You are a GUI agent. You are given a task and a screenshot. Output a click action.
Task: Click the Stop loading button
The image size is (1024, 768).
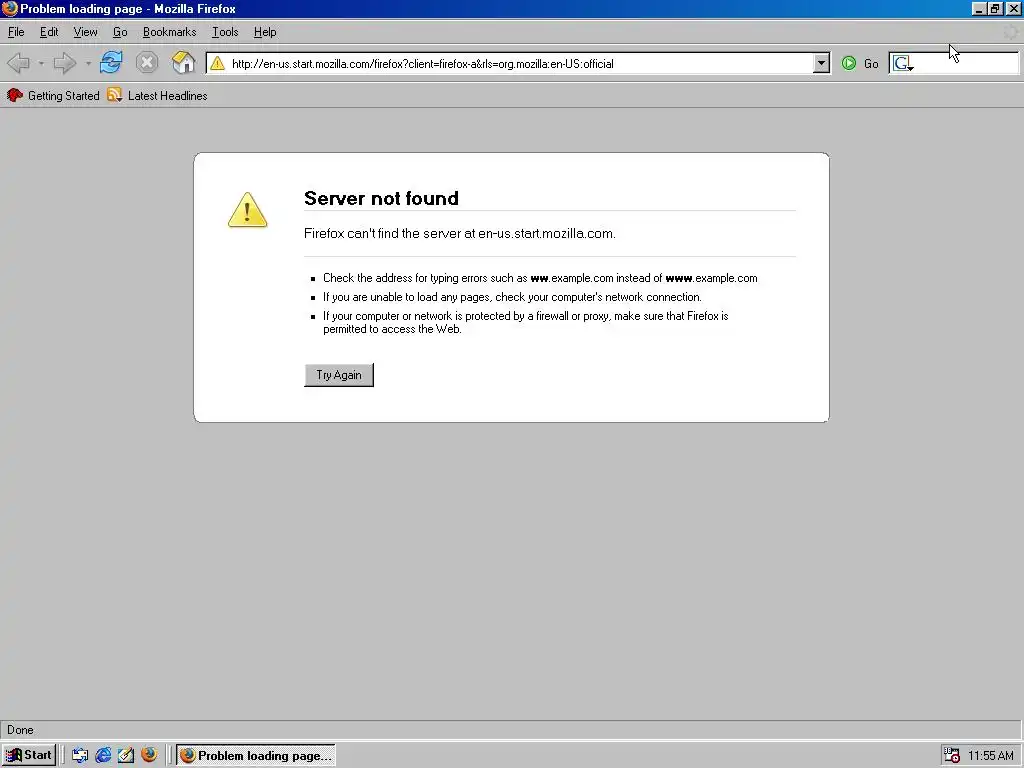(x=147, y=63)
